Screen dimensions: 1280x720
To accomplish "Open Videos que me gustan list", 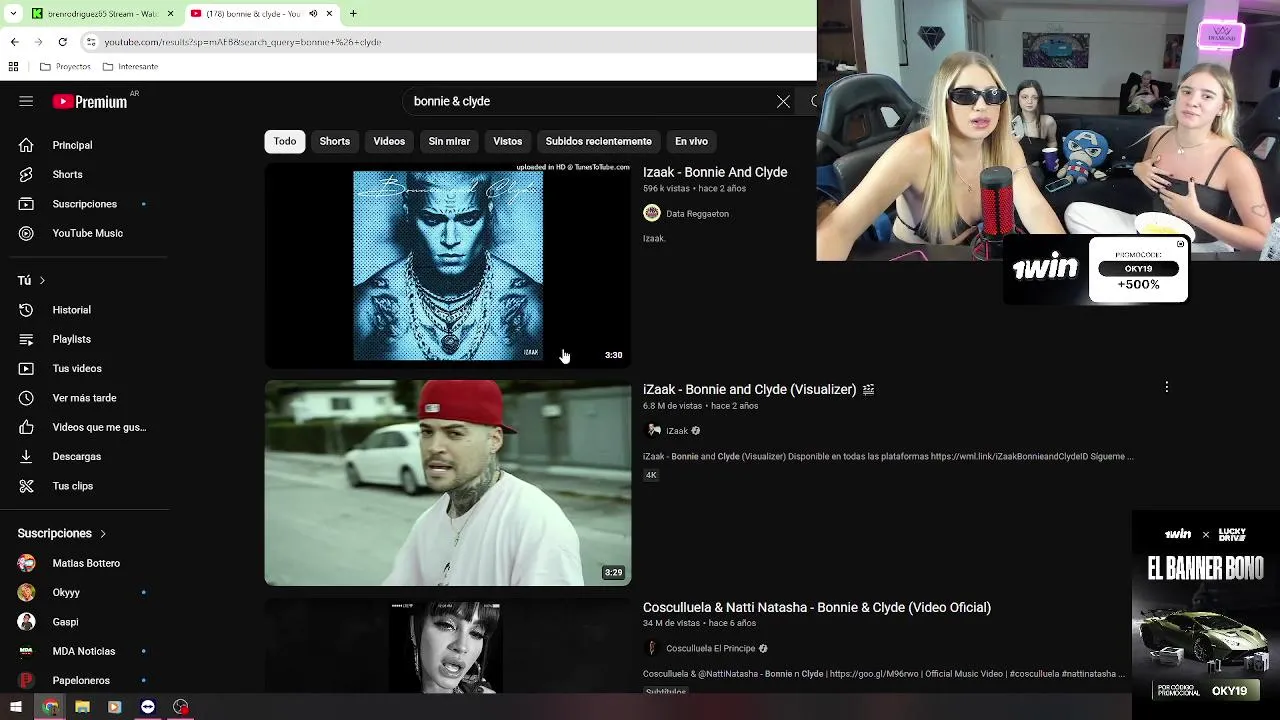I will 99,427.
